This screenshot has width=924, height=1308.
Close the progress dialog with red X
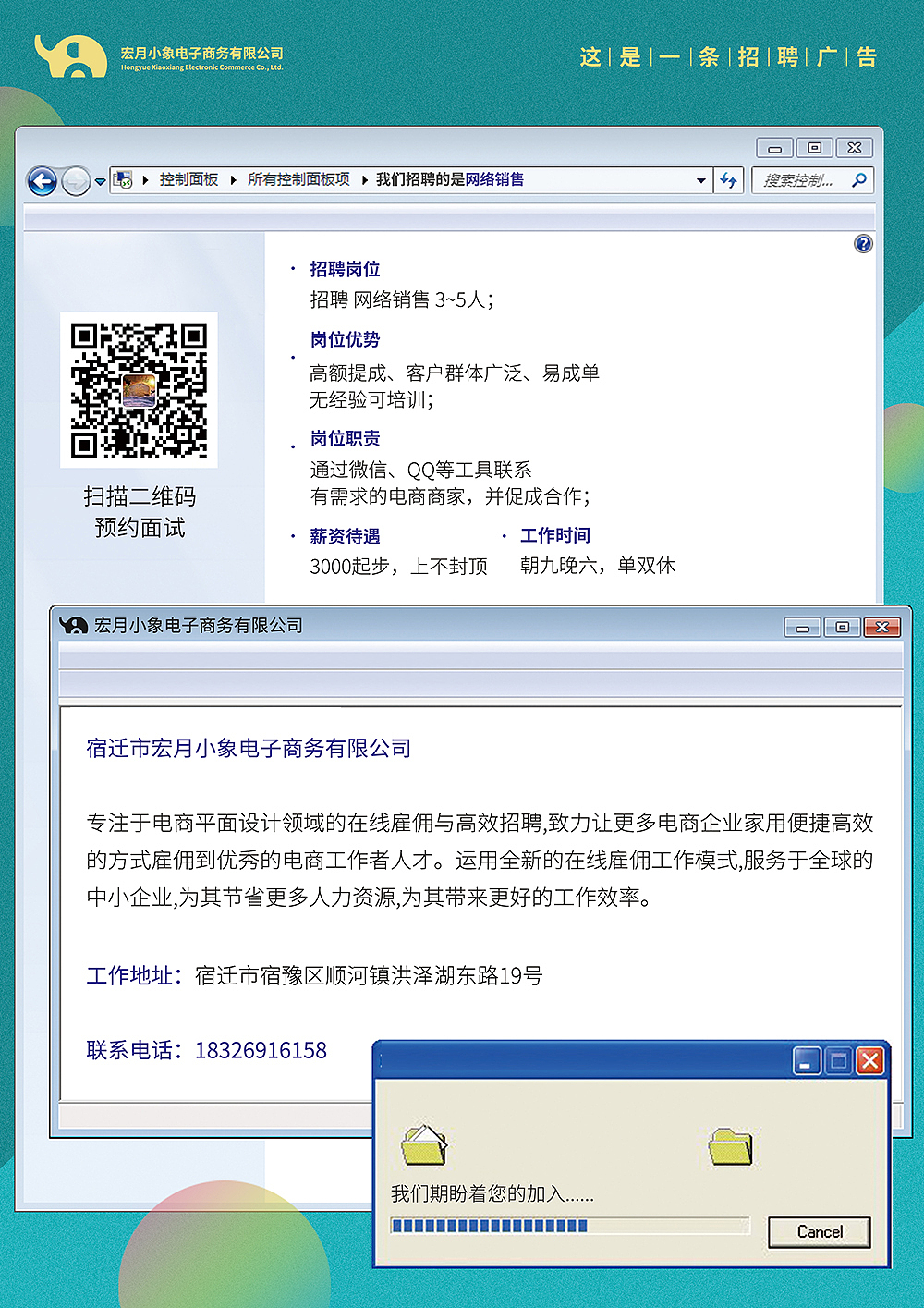[870, 1061]
